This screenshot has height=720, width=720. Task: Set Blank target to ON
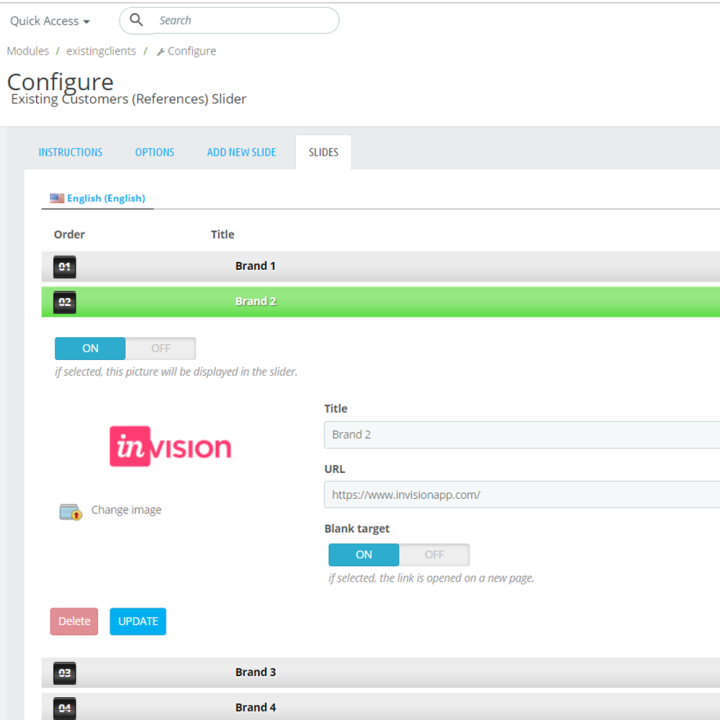(364, 555)
